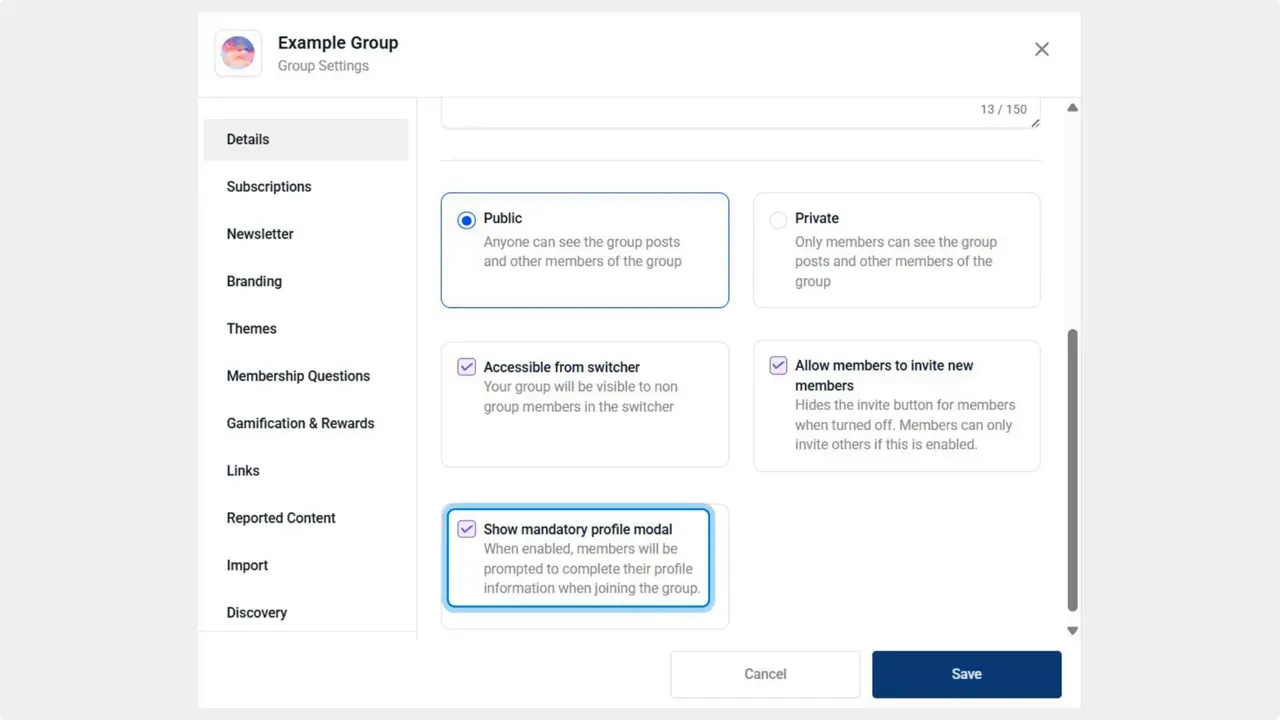Click the resize handle on the description field

pos(1034,122)
